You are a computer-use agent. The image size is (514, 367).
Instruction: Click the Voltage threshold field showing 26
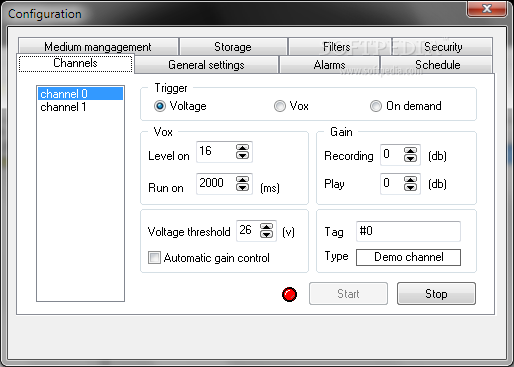(248, 231)
